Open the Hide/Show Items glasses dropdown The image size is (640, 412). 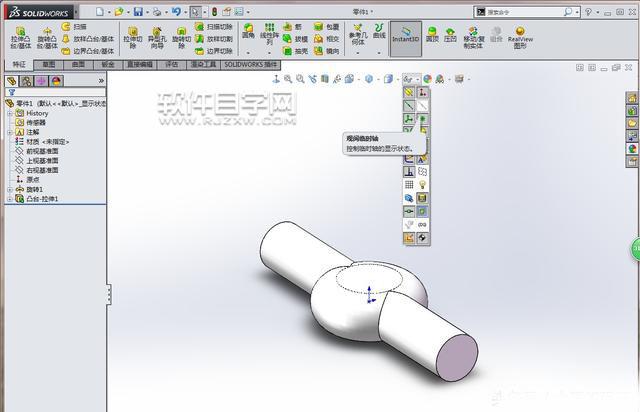[411, 79]
